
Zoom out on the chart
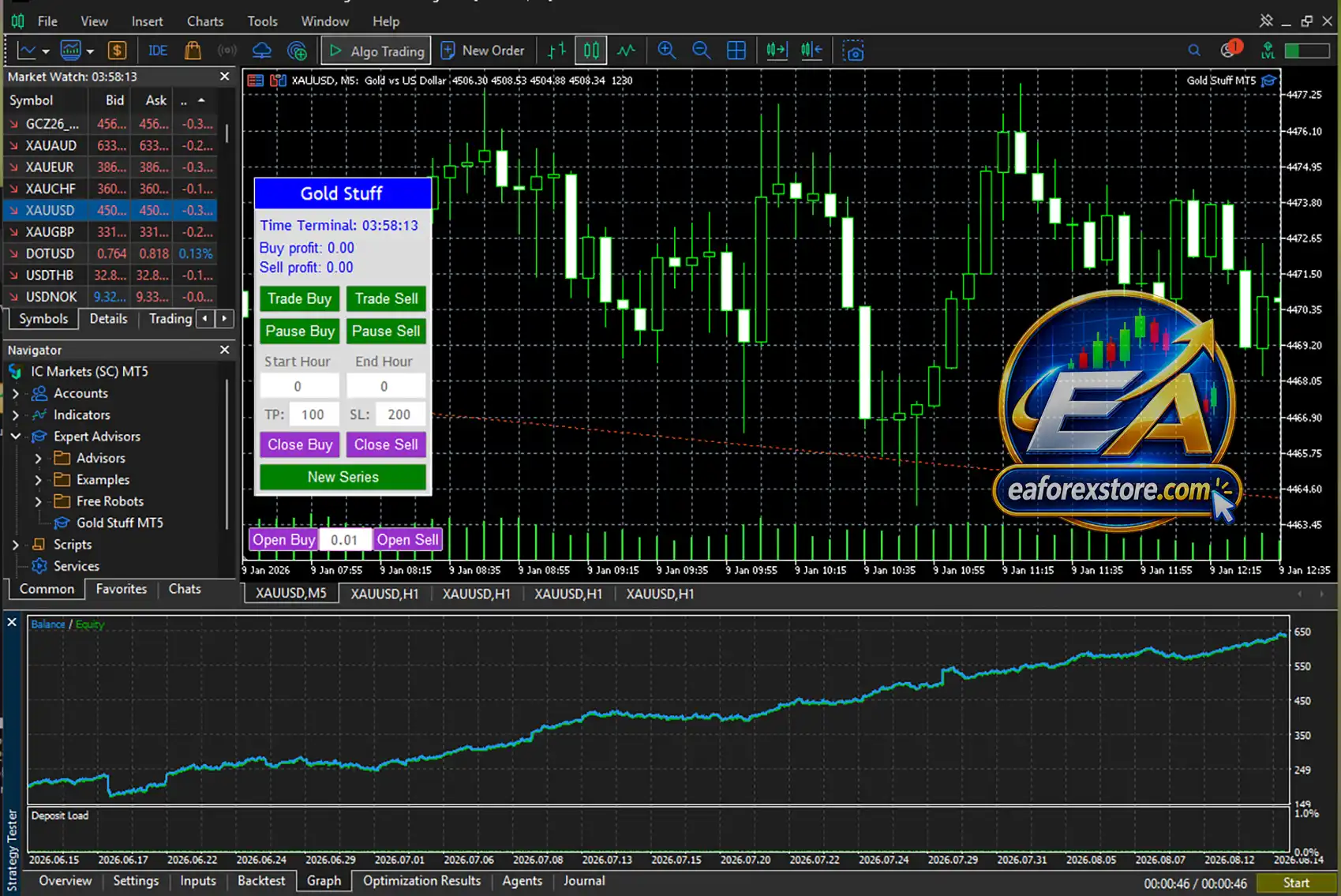click(x=701, y=51)
